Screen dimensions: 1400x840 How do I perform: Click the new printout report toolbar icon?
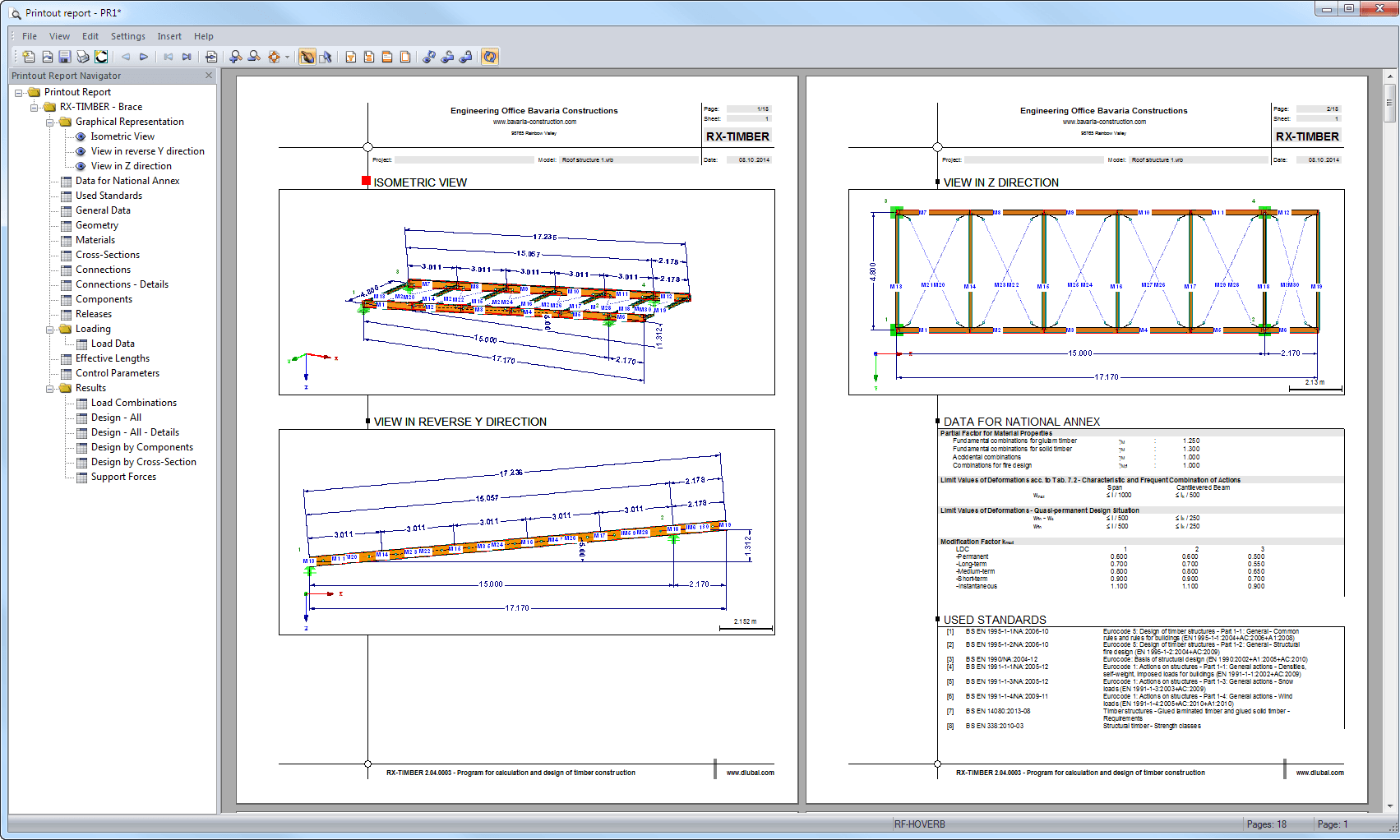[x=29, y=57]
